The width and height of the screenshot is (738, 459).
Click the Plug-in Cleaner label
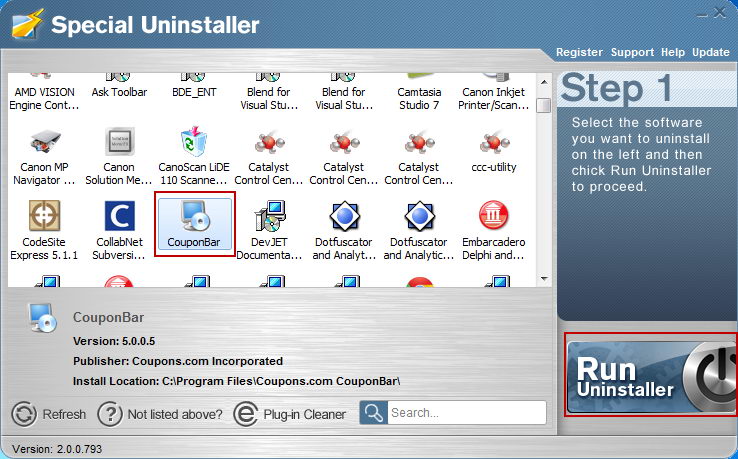point(305,414)
